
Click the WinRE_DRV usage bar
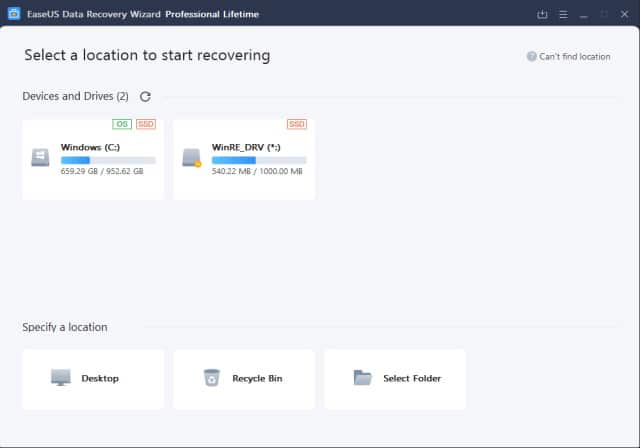pos(259,160)
